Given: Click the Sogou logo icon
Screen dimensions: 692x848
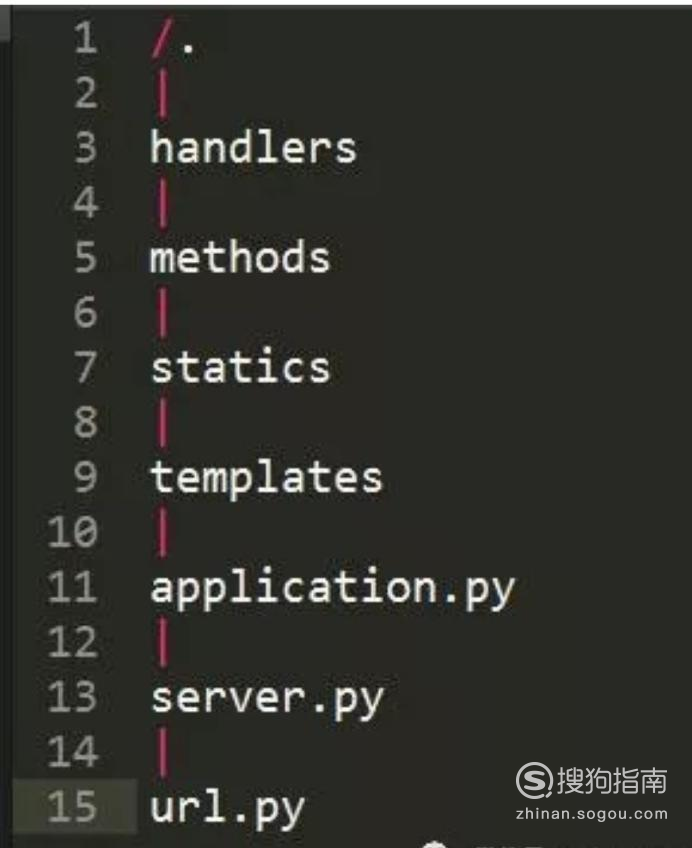Looking at the screenshot, I should pos(535,780).
